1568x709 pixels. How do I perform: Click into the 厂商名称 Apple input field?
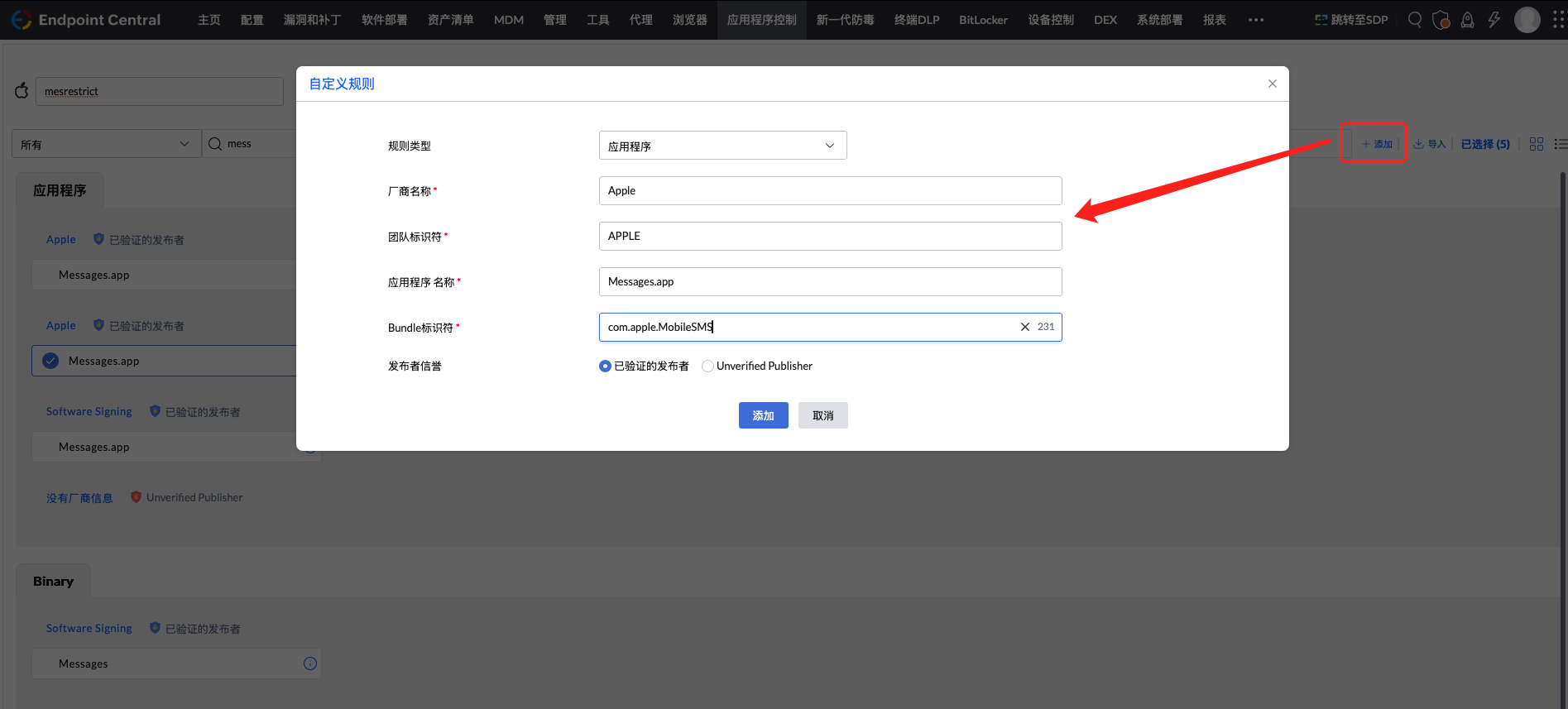(x=829, y=190)
